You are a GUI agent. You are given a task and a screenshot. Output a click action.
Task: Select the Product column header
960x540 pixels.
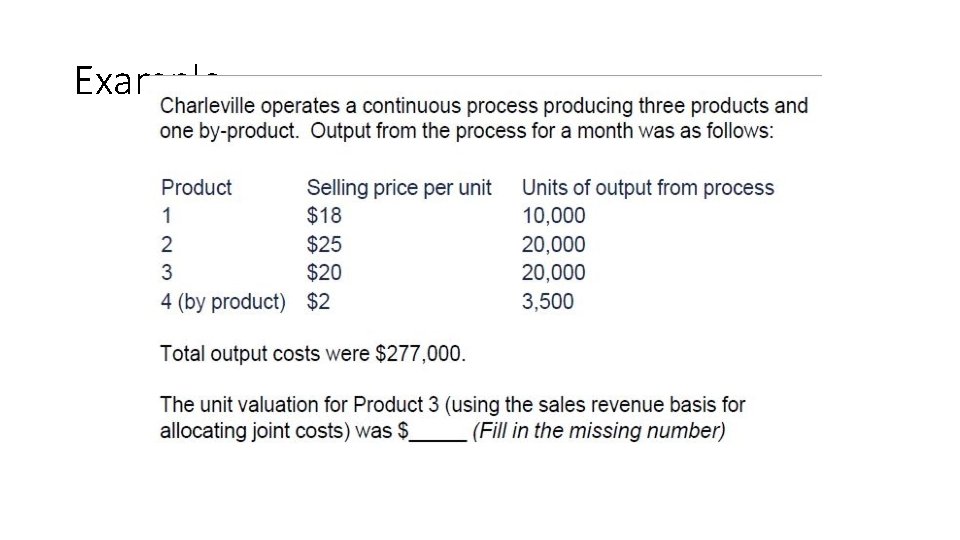click(x=196, y=187)
